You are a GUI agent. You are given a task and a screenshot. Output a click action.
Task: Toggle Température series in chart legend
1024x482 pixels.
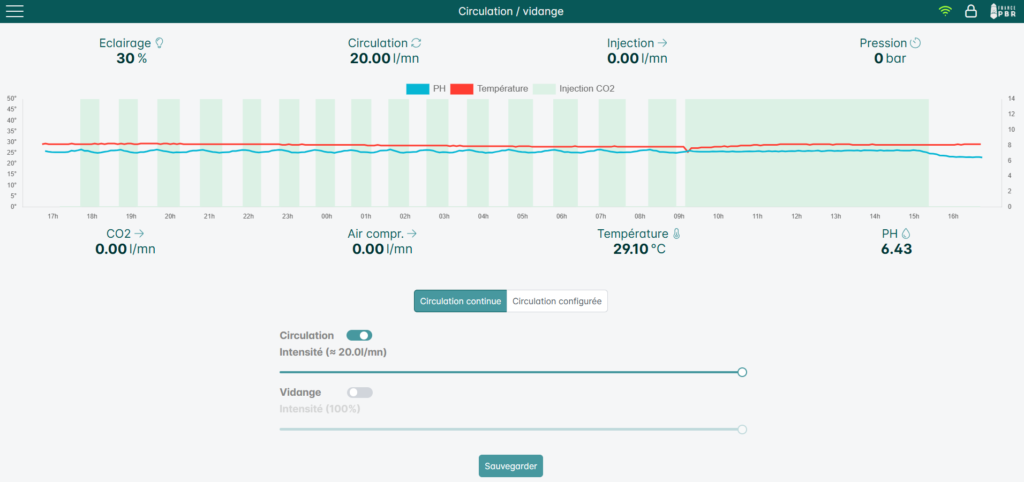pos(489,89)
